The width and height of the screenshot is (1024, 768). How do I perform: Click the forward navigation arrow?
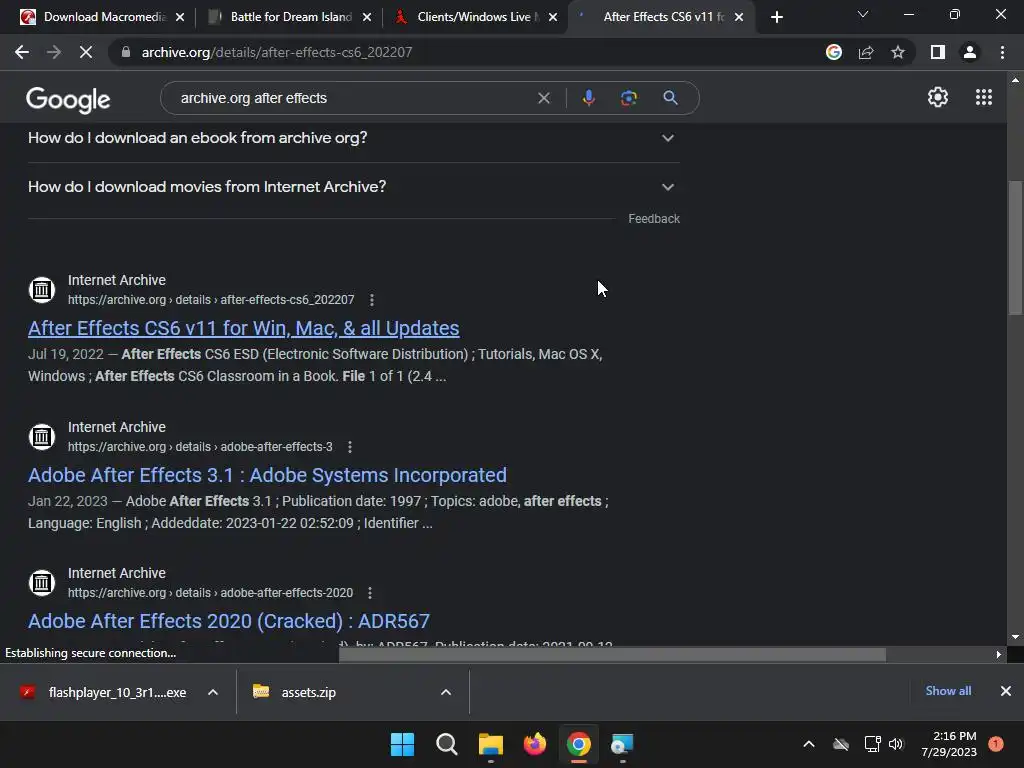coord(54,52)
